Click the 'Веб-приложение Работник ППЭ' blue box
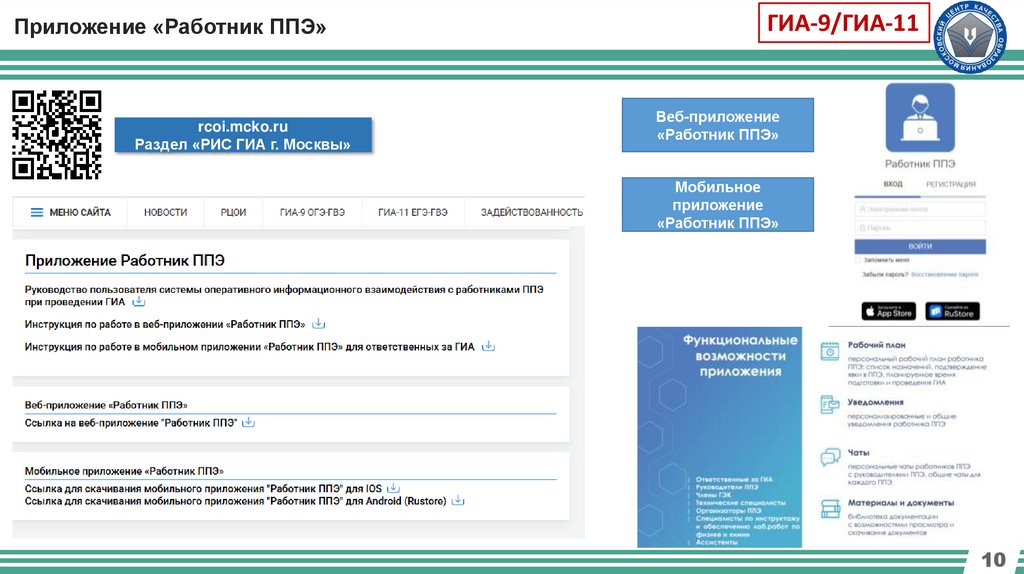 pos(718,125)
